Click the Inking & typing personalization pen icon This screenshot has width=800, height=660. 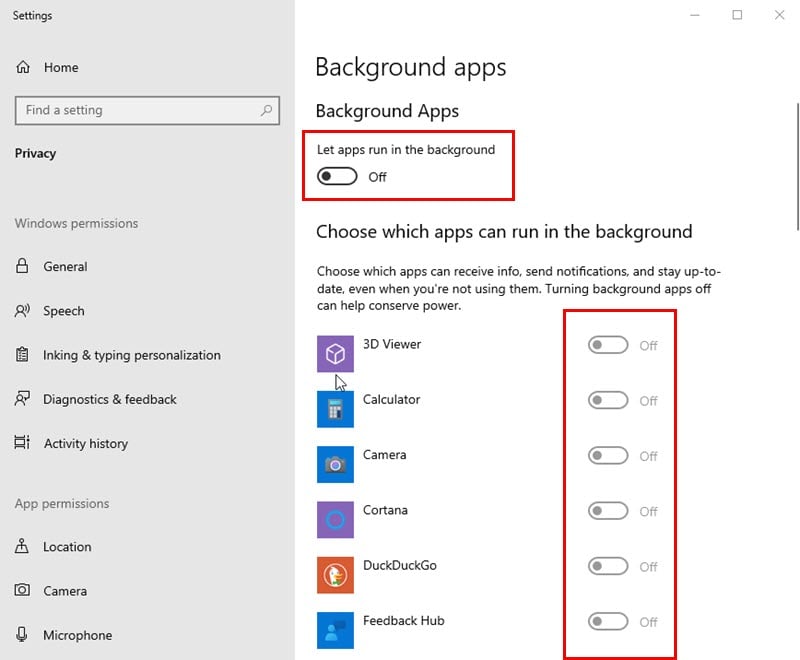pyautogui.click(x=24, y=355)
